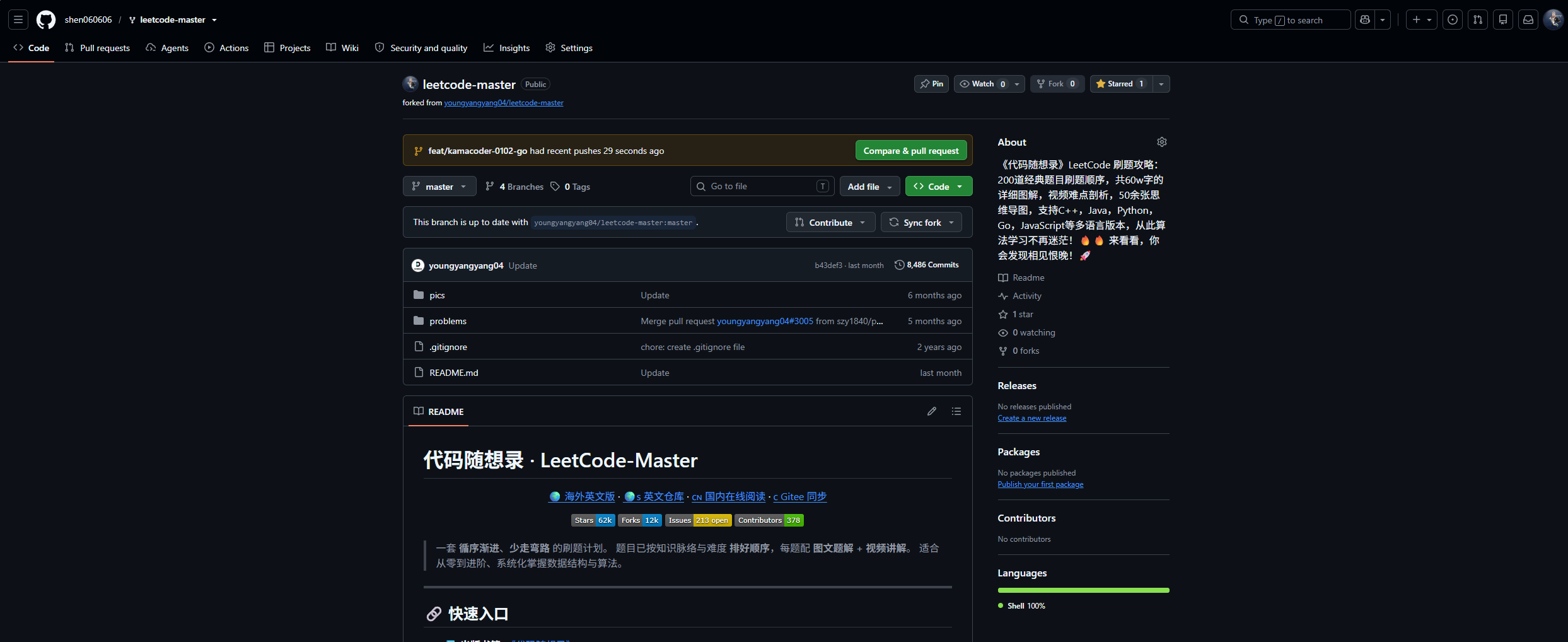Image resolution: width=1568 pixels, height=642 pixels.
Task: Edit About details with gear icon
Action: pyautogui.click(x=1162, y=142)
